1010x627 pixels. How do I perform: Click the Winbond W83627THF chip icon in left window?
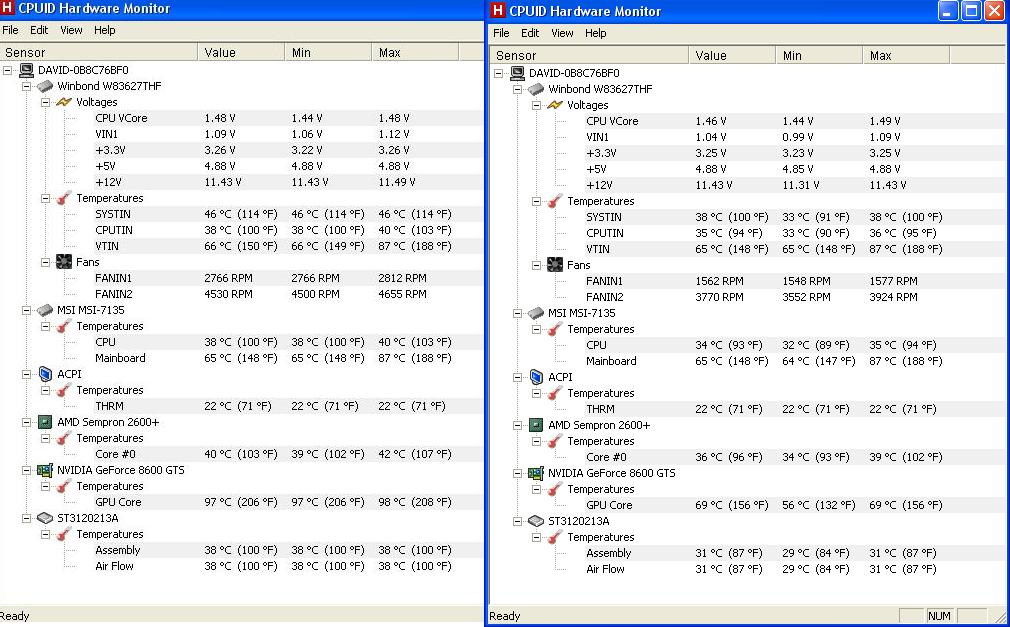point(44,86)
